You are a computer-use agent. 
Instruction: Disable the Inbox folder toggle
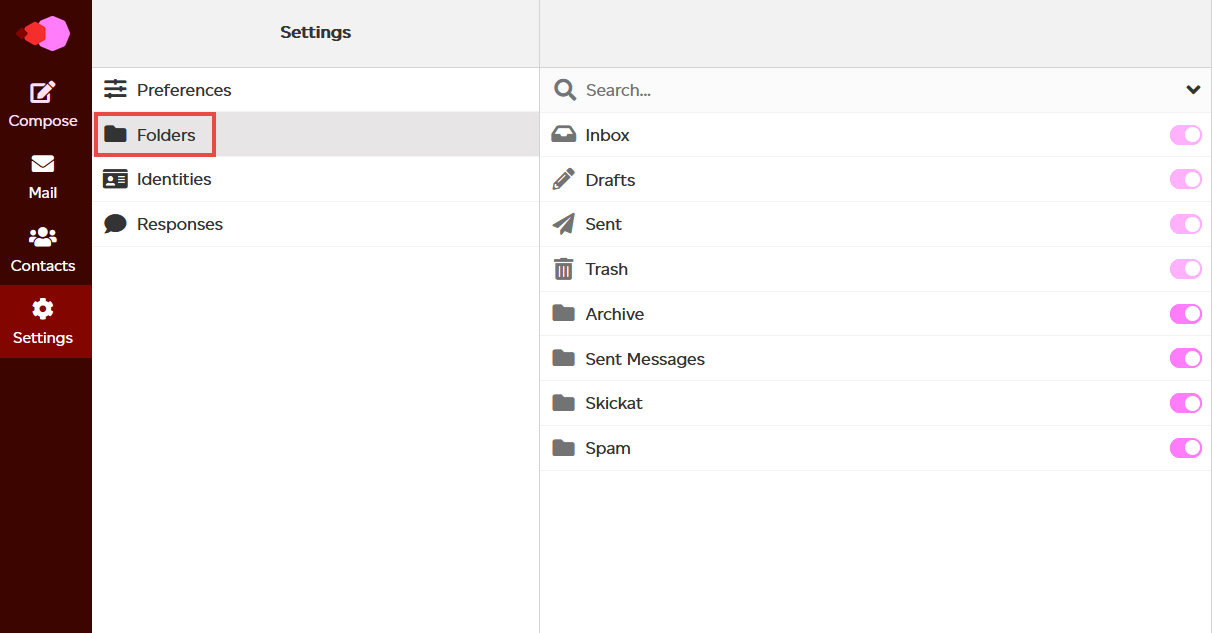pos(1185,134)
